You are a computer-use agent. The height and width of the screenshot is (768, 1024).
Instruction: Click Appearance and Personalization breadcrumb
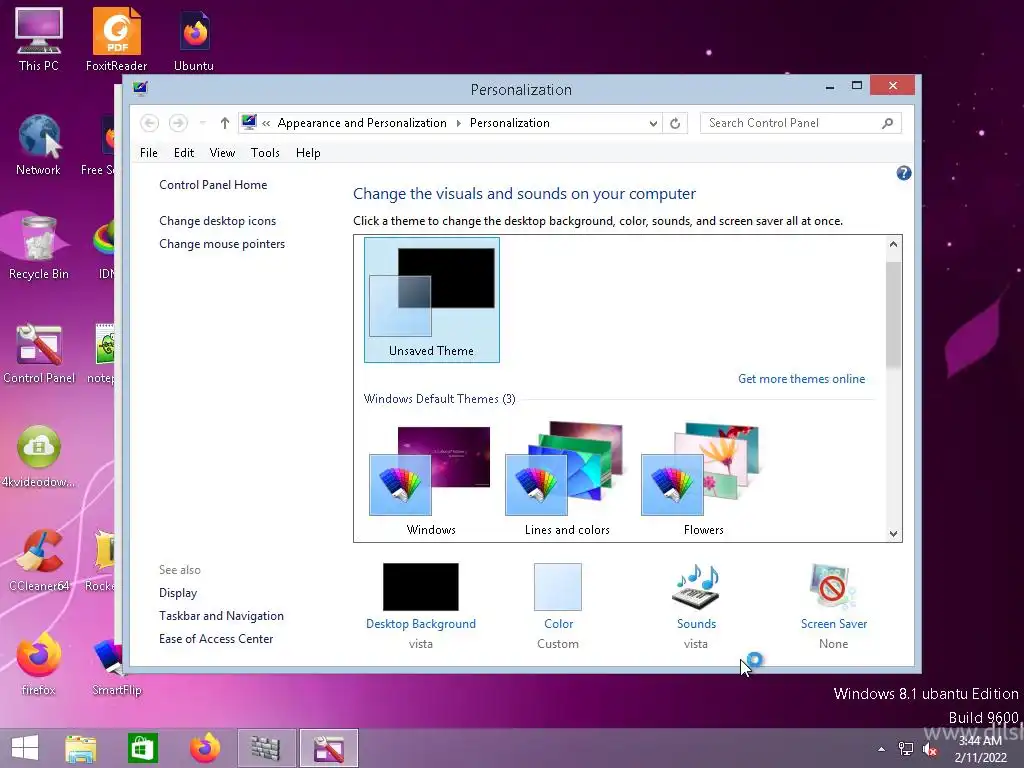(362, 123)
